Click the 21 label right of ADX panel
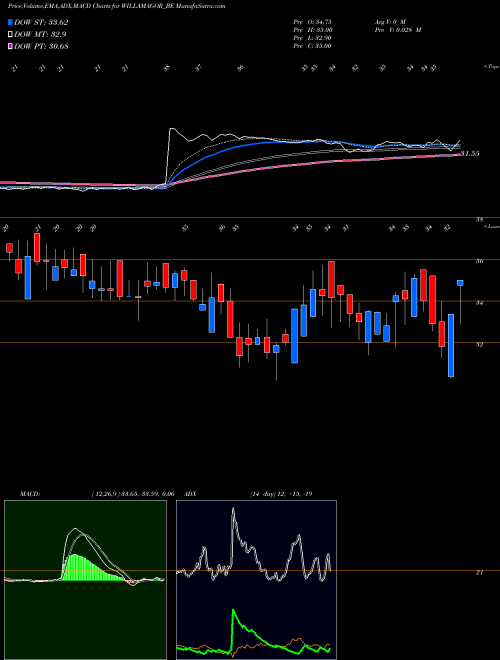The height and width of the screenshot is (660, 500). pyautogui.click(x=479, y=573)
